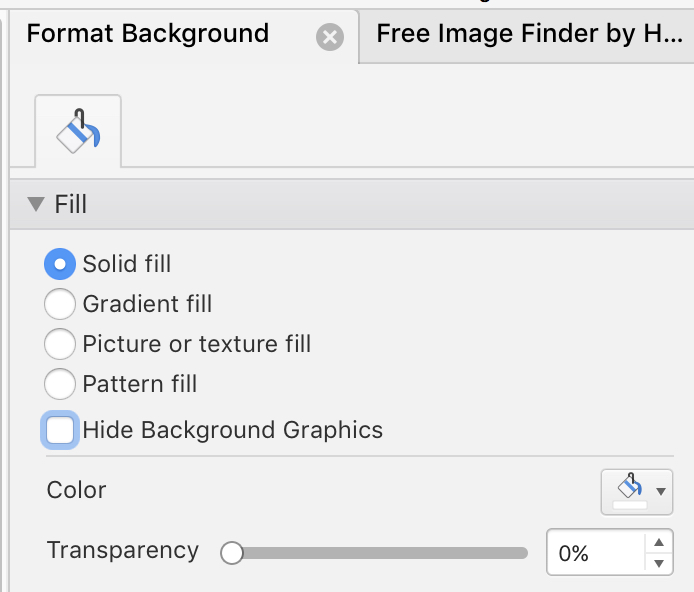694x592 pixels.
Task: Increase transparency with the up stepper arrow
Action: point(659,542)
